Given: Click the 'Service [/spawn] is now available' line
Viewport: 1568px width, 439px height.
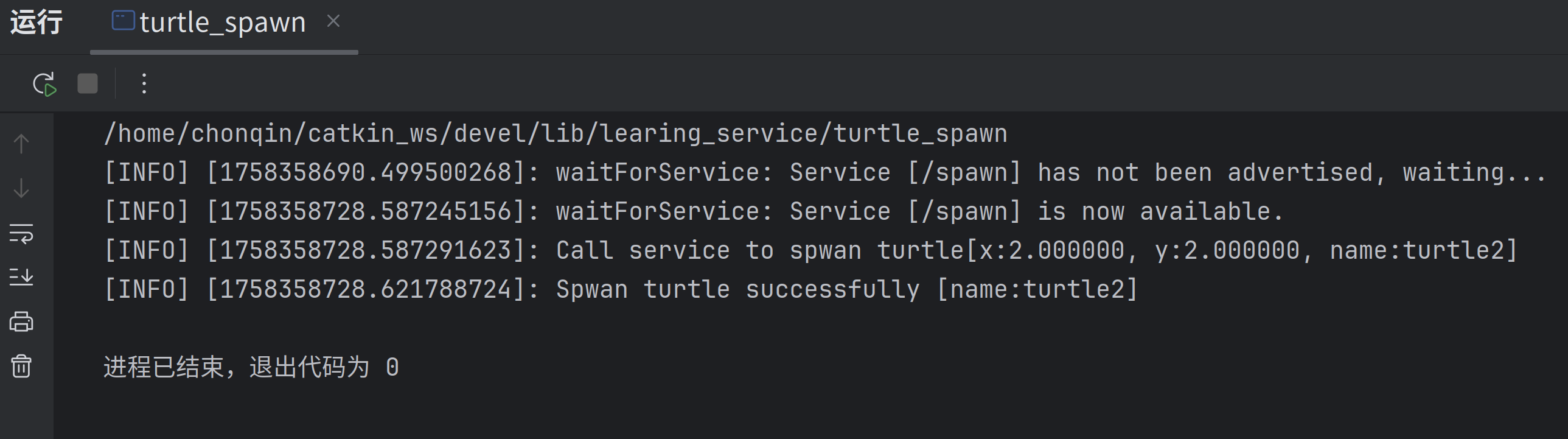Looking at the screenshot, I should click(694, 212).
